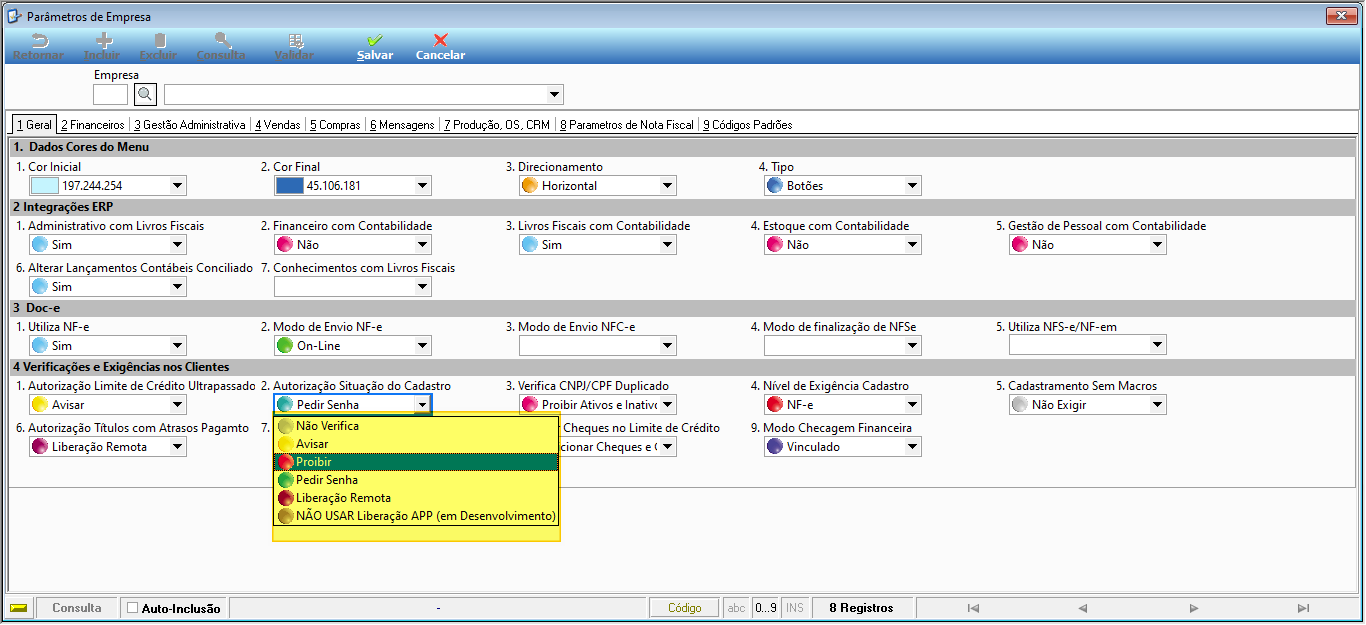The height and width of the screenshot is (625, 1366).
Task: Select NÃO USAR Liberação APP option
Action: pyautogui.click(x=416, y=516)
